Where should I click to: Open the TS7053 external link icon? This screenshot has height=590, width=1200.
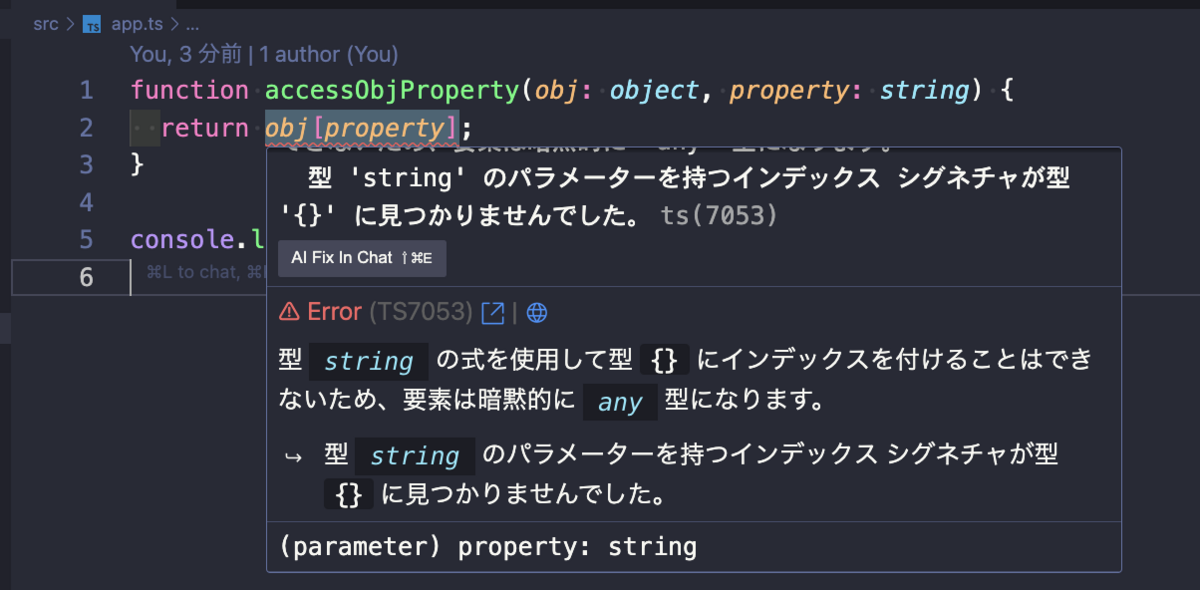click(x=493, y=312)
